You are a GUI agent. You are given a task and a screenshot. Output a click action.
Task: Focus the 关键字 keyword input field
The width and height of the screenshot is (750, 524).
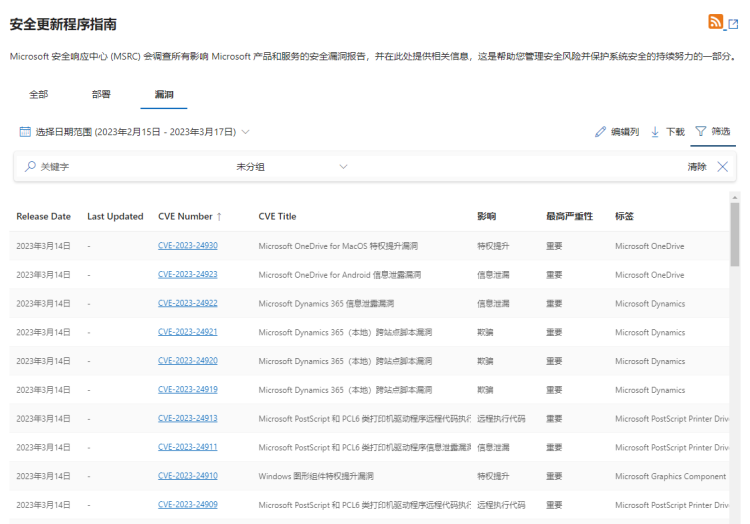(120, 167)
